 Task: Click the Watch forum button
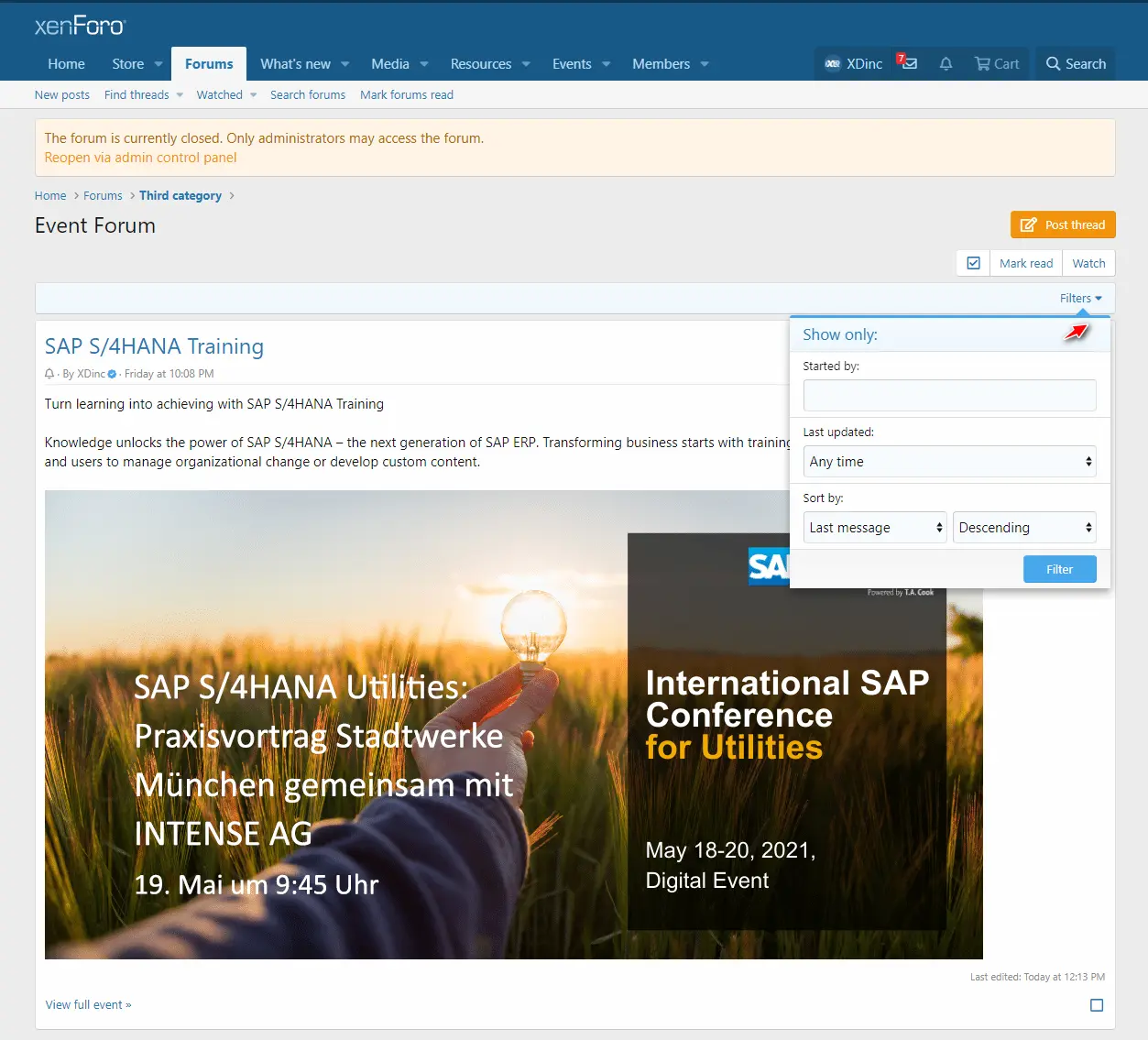click(1088, 263)
